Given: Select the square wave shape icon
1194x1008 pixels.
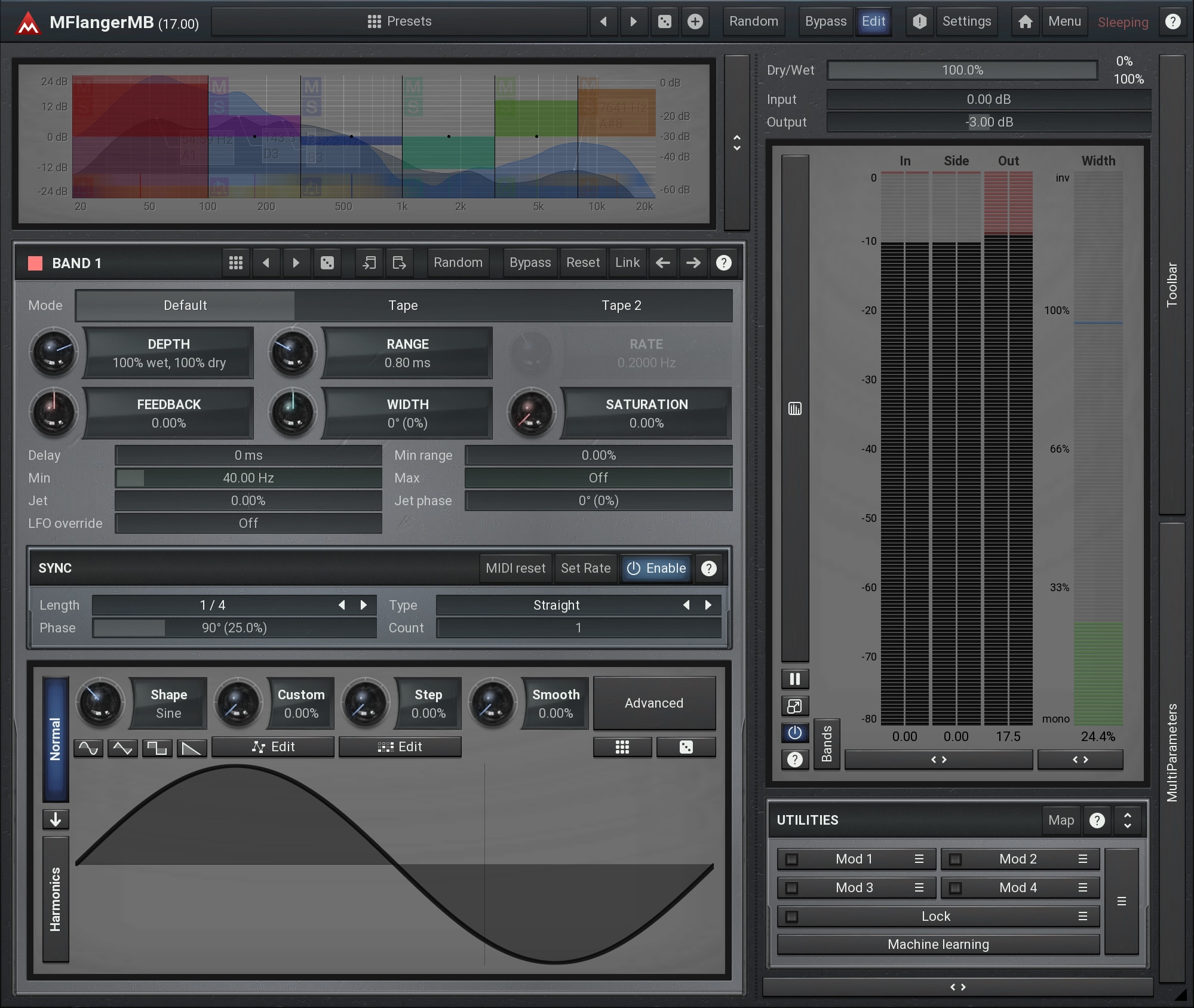Looking at the screenshot, I should tap(157, 748).
